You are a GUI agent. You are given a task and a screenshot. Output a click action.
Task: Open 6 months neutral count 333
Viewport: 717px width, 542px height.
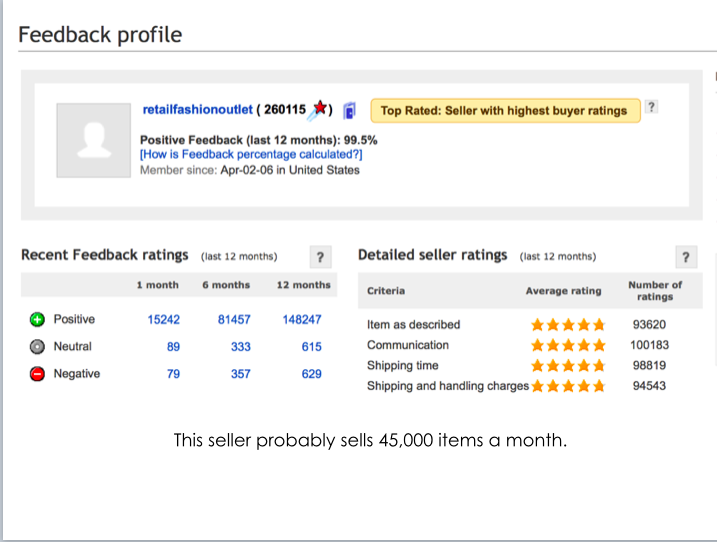click(x=241, y=347)
